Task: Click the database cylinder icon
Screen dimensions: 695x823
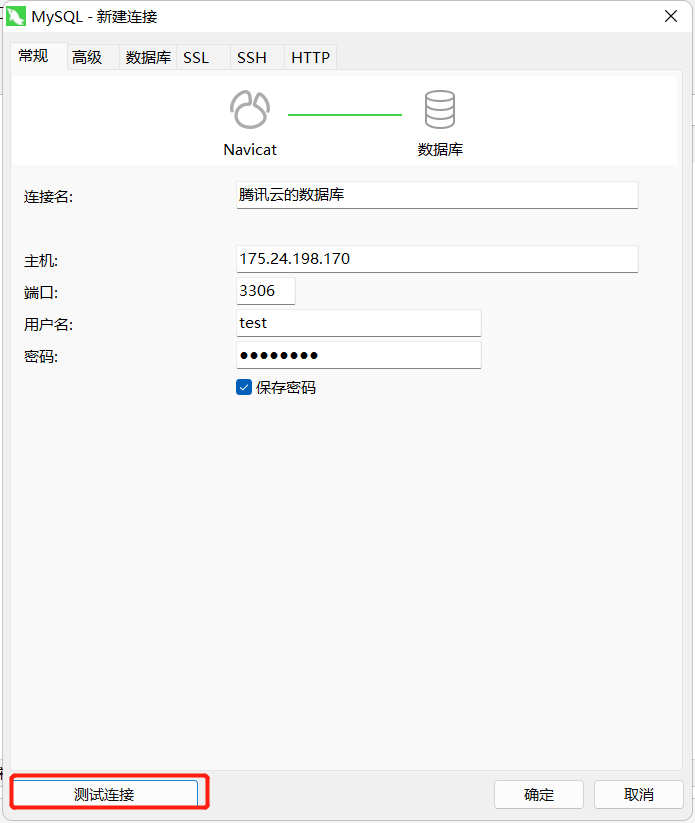Action: 439,109
